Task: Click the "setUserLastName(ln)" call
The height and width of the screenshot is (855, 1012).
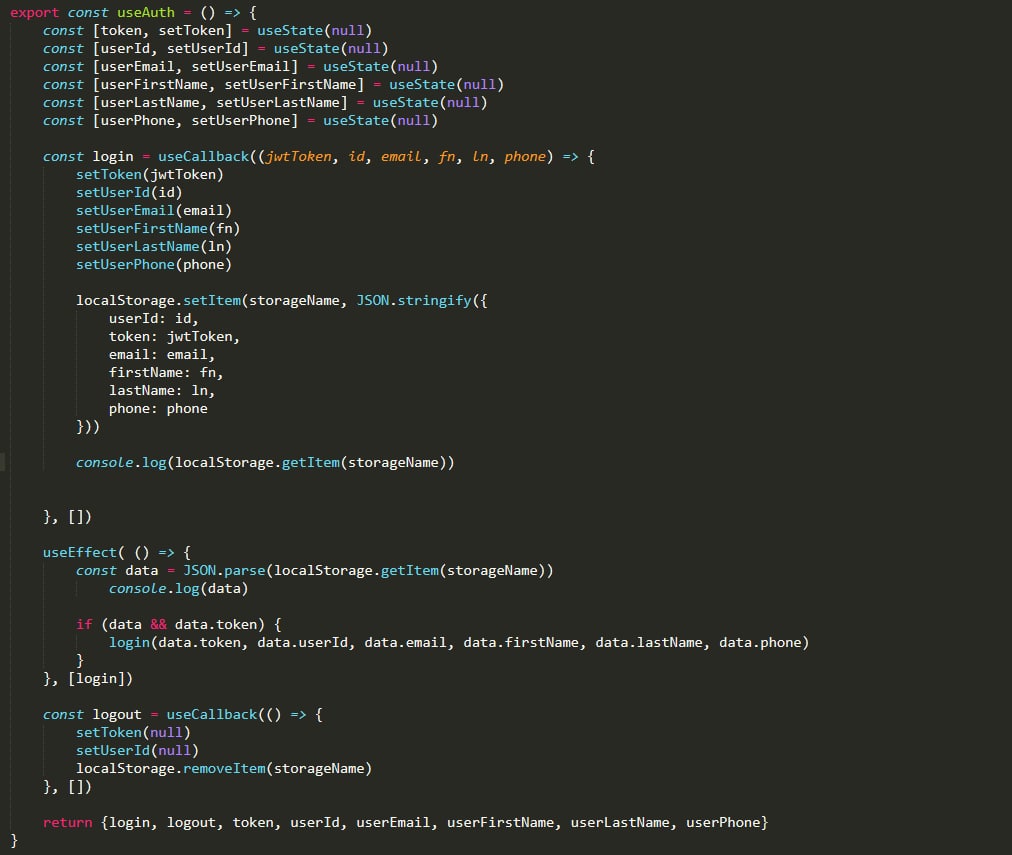Action: (x=154, y=247)
